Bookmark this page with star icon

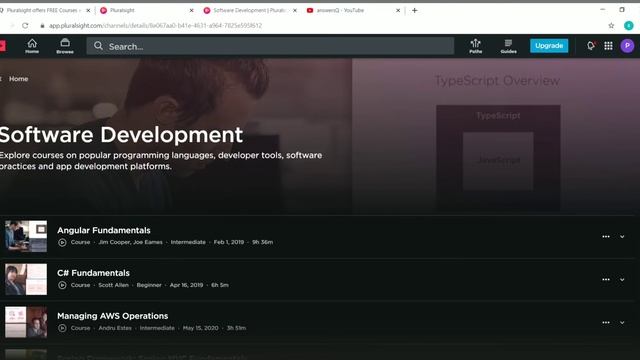click(x=611, y=25)
